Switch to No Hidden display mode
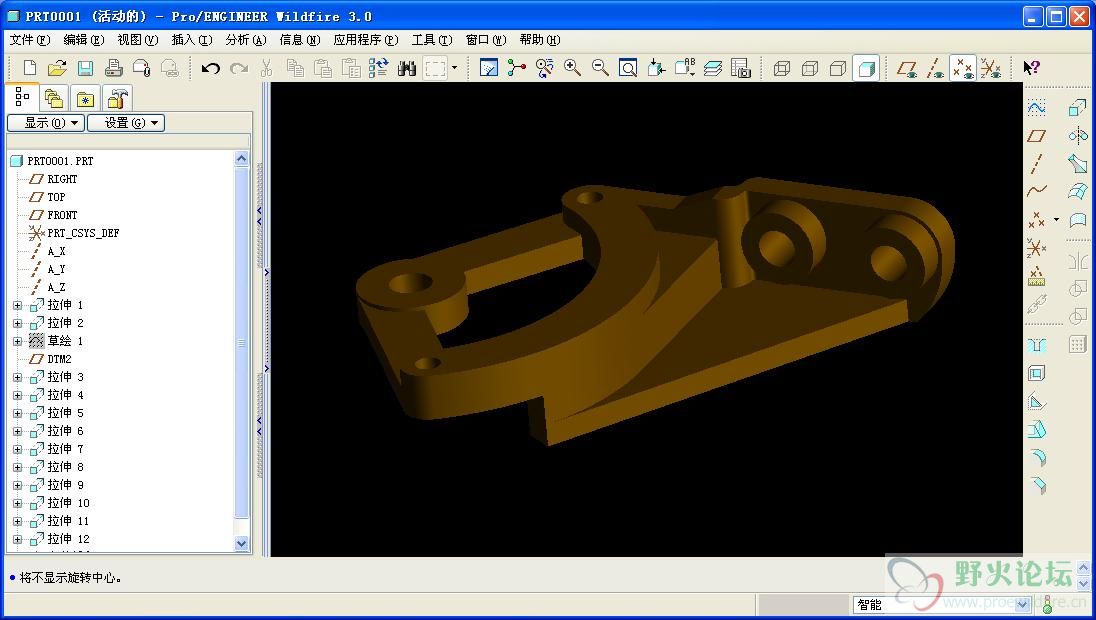1096x620 pixels. [838, 68]
